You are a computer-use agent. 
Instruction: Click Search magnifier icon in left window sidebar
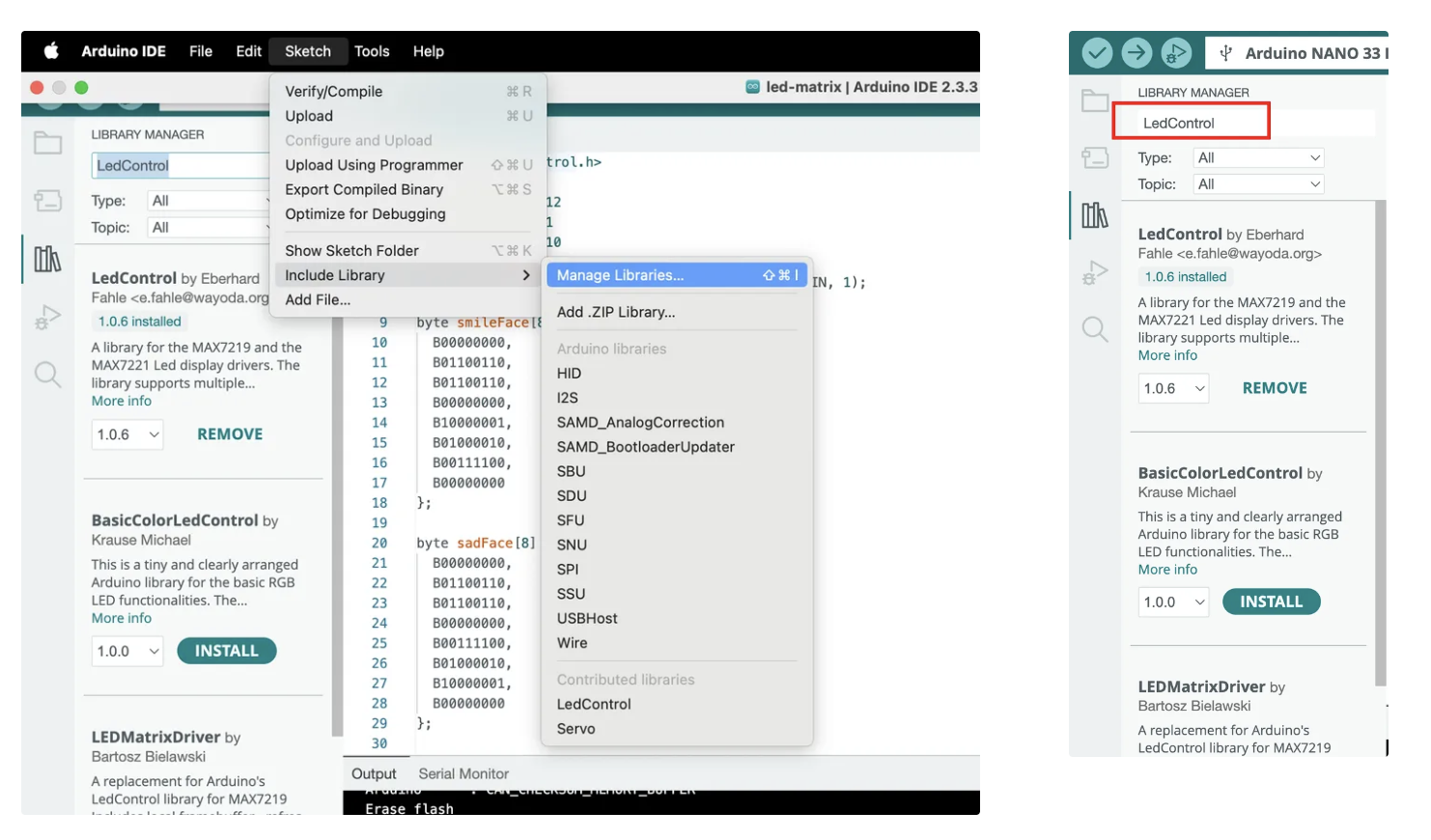click(47, 374)
